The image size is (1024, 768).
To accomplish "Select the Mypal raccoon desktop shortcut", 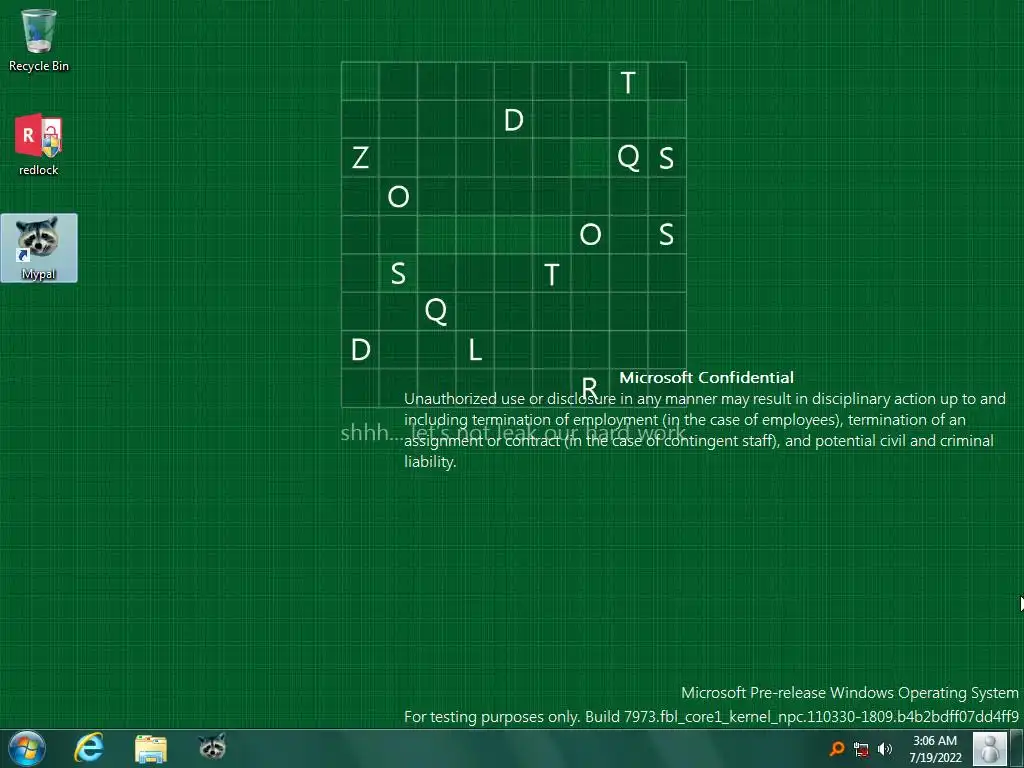I will pyautogui.click(x=39, y=248).
